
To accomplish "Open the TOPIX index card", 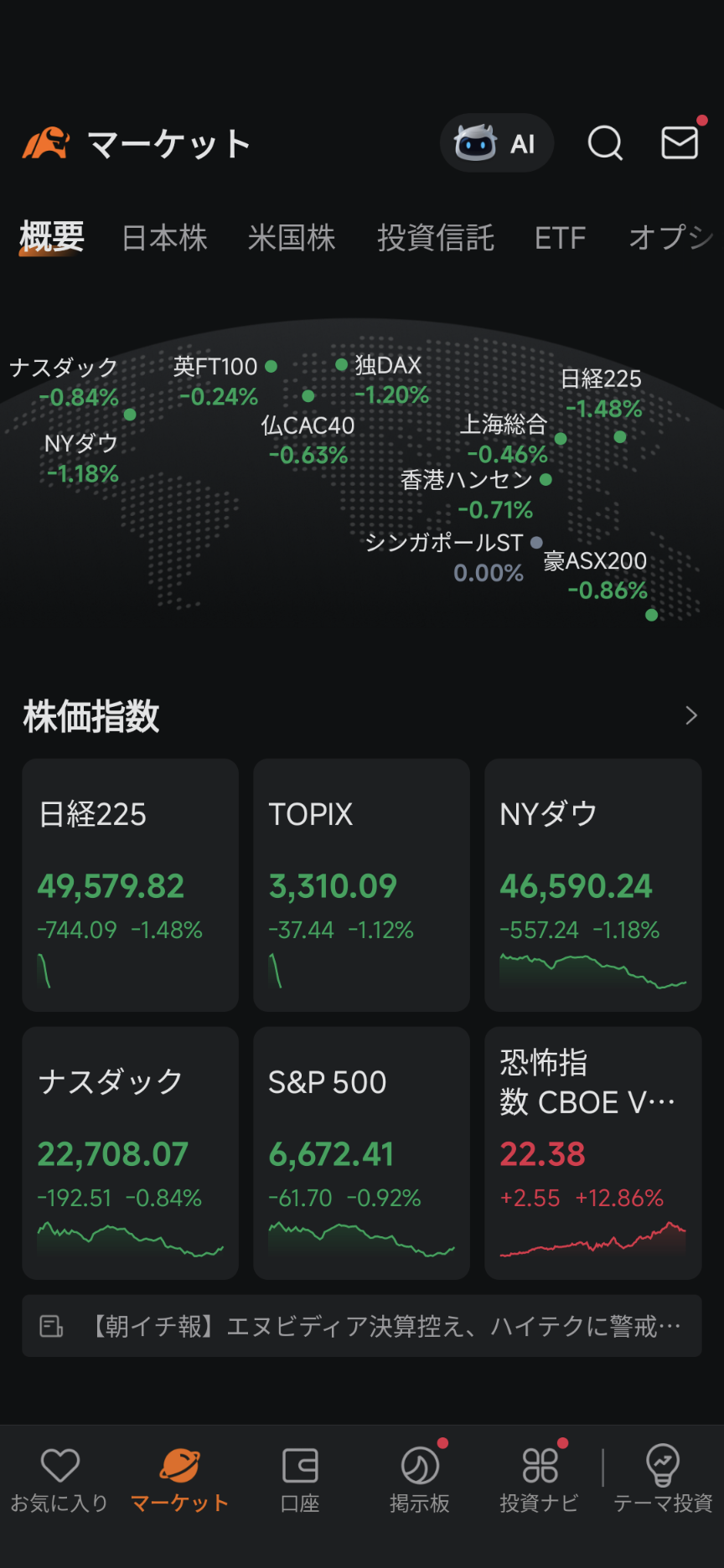I will (361, 885).
